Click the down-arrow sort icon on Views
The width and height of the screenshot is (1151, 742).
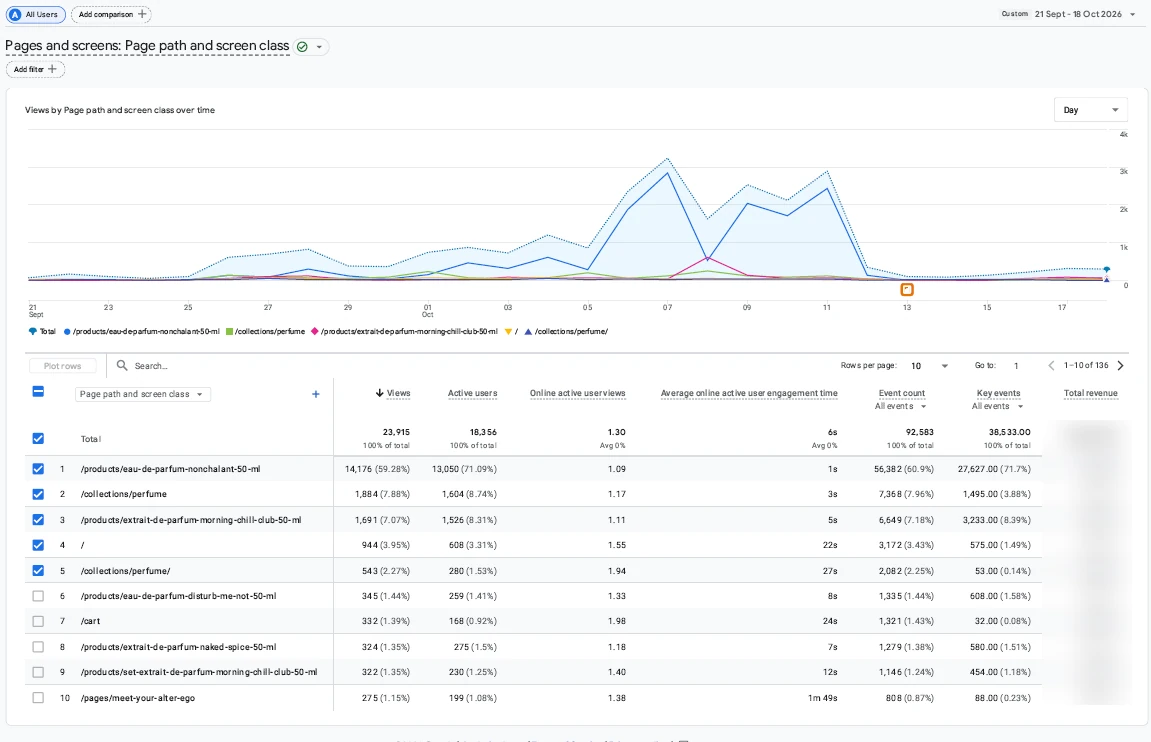(x=380, y=393)
